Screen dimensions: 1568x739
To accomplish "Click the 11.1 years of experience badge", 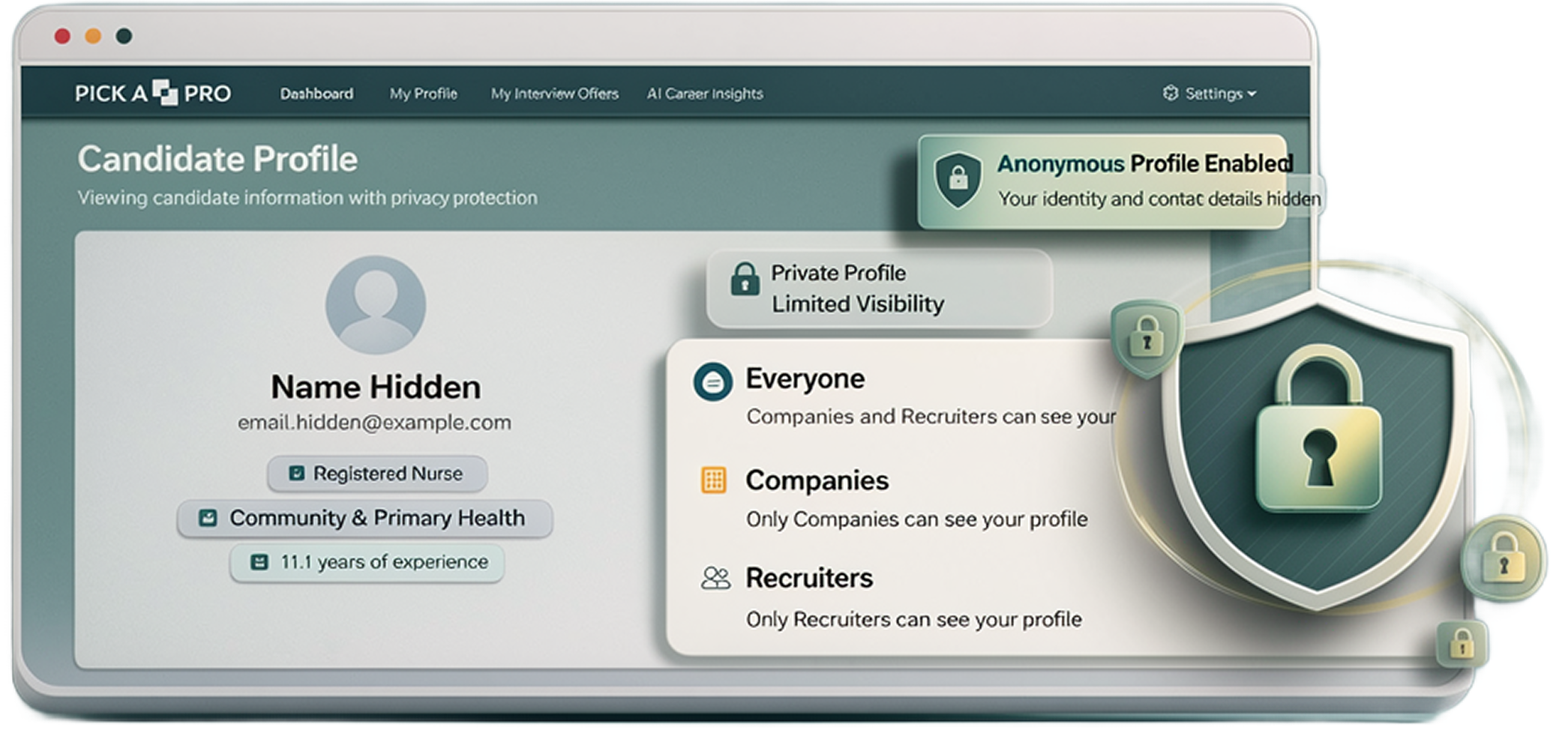I will (x=367, y=561).
